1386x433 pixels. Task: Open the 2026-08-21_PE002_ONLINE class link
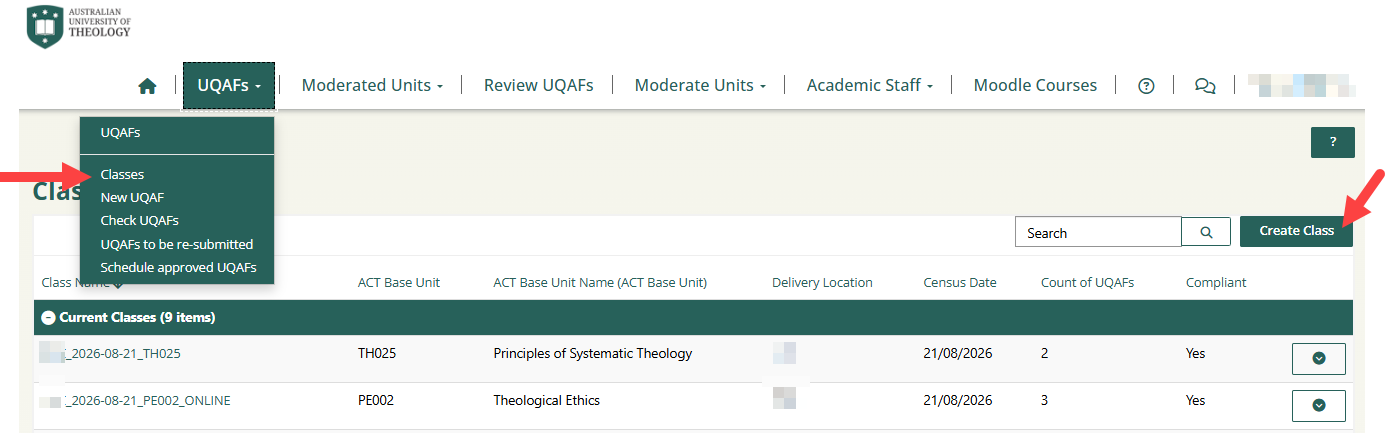[x=148, y=401]
